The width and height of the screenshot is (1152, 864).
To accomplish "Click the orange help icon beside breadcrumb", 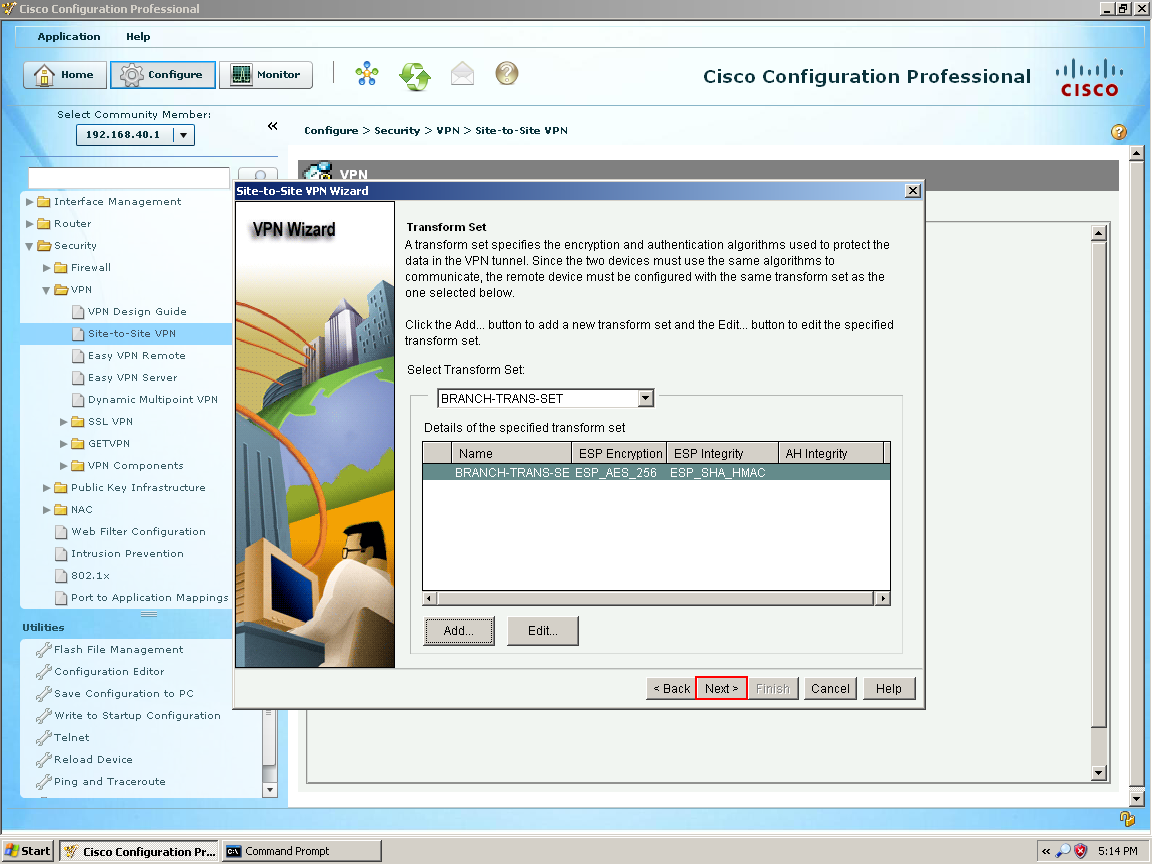I will pyautogui.click(x=1118, y=132).
